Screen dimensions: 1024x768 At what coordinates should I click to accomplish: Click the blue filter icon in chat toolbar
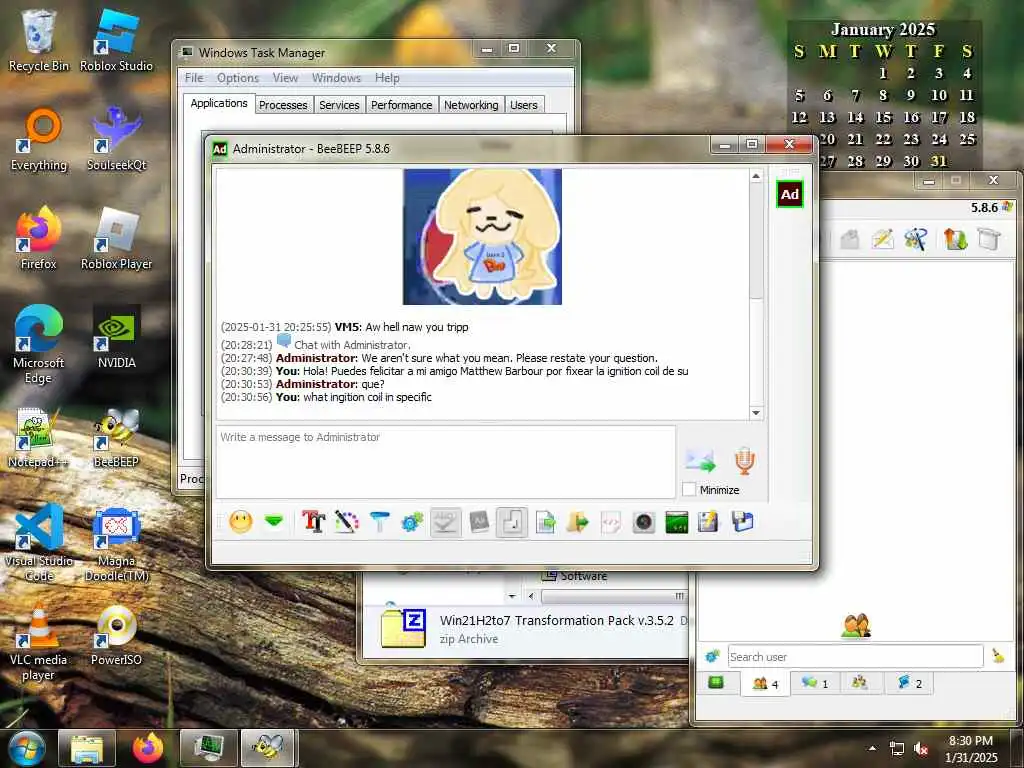point(379,522)
